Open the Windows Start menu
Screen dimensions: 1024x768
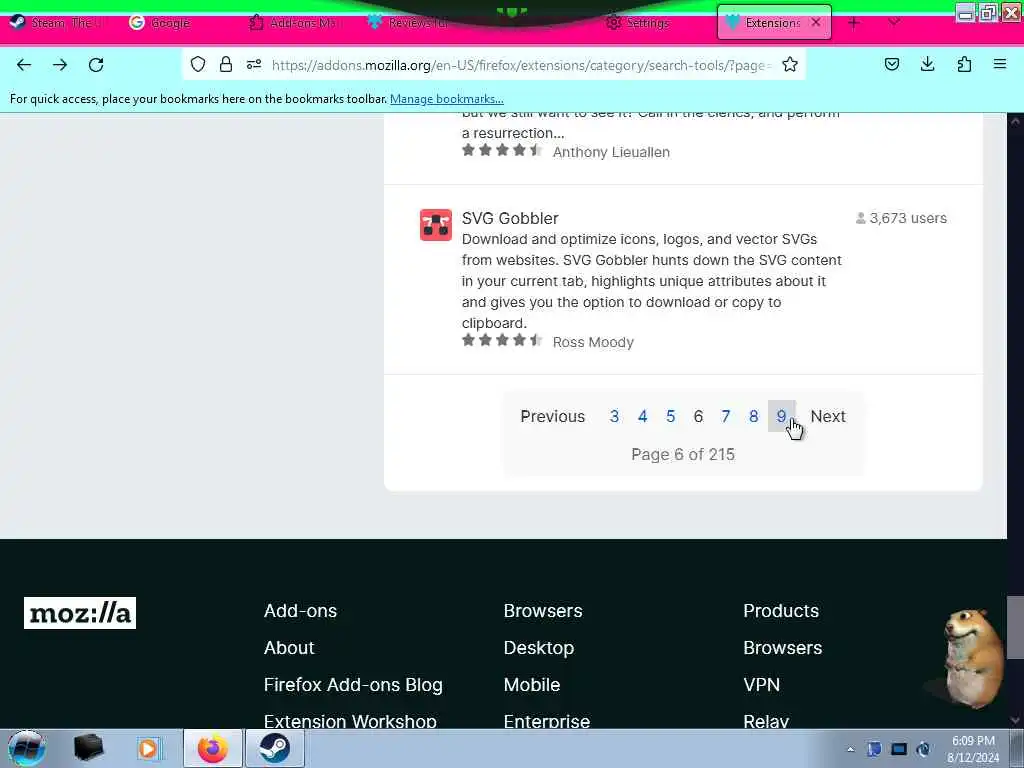(26, 748)
